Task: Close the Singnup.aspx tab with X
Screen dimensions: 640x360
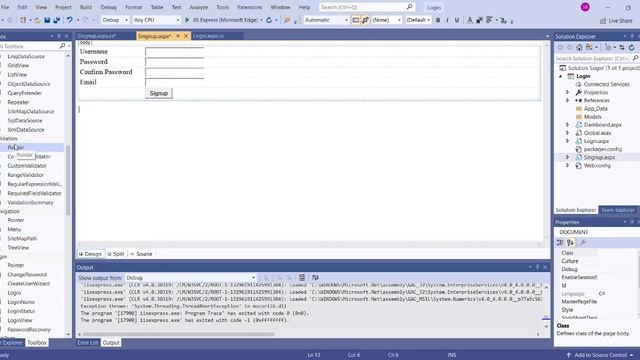Action: pos(186,36)
